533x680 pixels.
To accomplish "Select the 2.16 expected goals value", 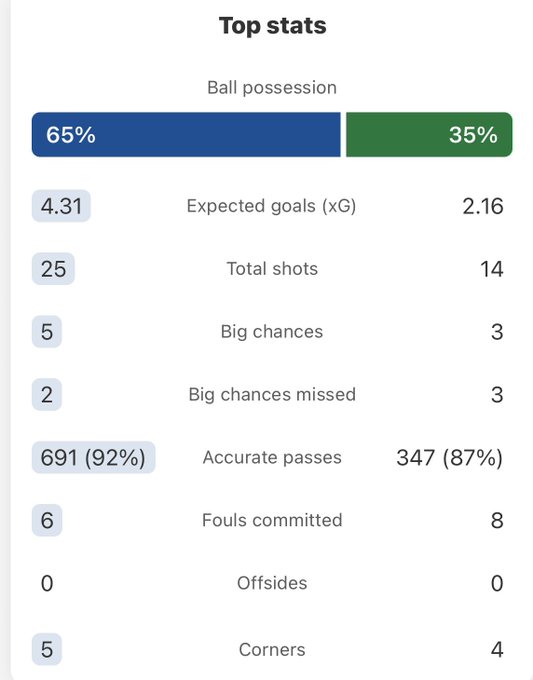I will [483, 206].
